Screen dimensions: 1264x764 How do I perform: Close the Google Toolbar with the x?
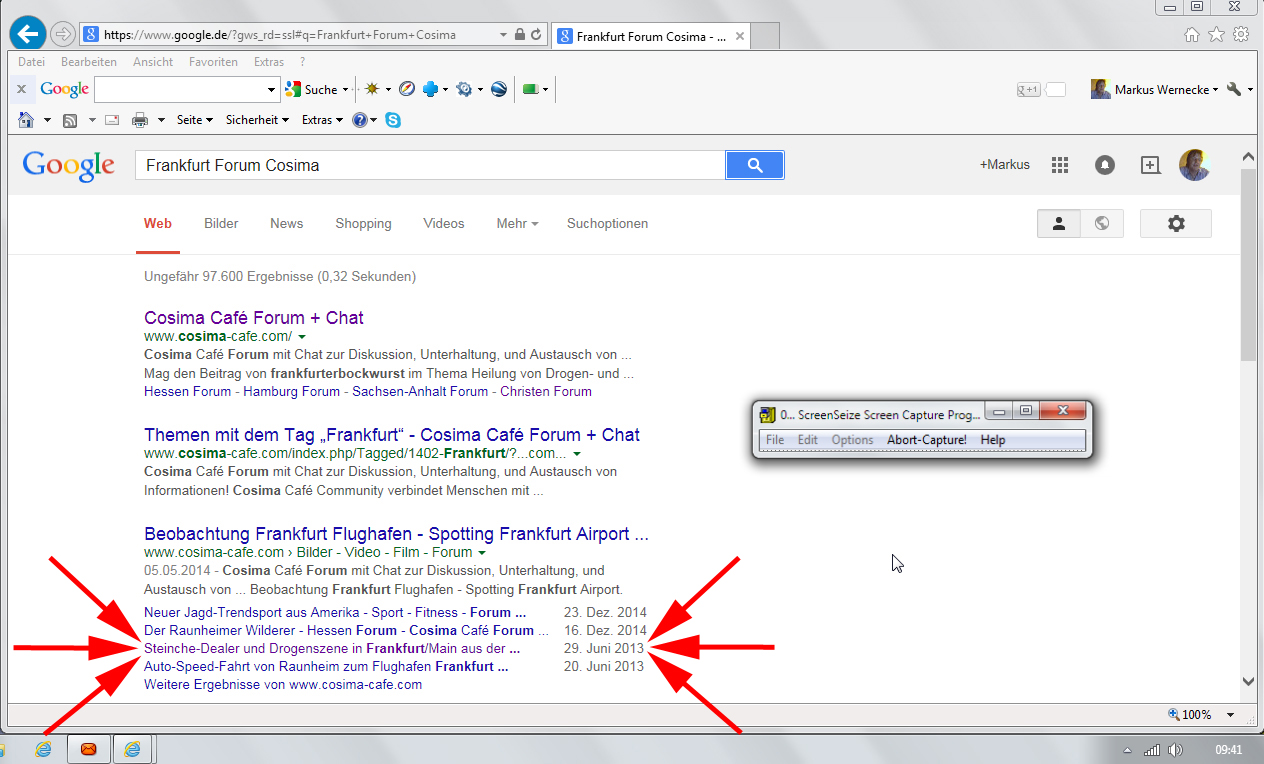tap(21, 89)
